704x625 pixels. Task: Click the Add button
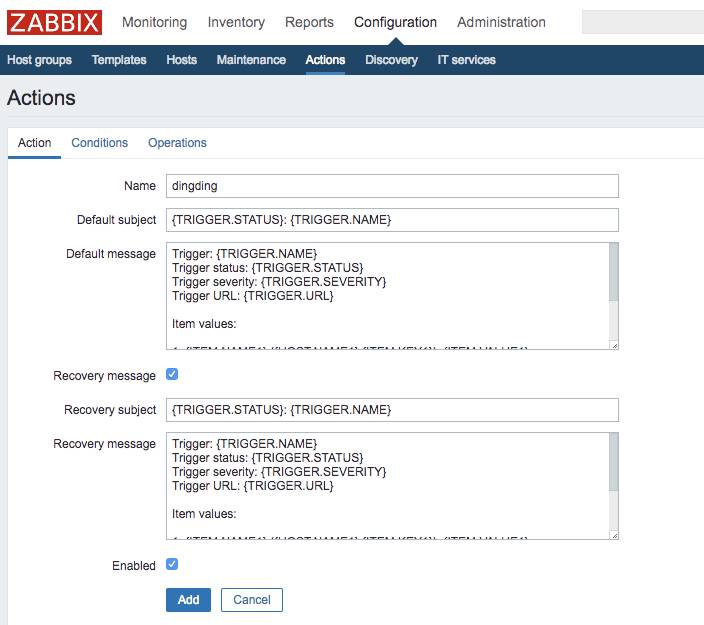point(188,600)
